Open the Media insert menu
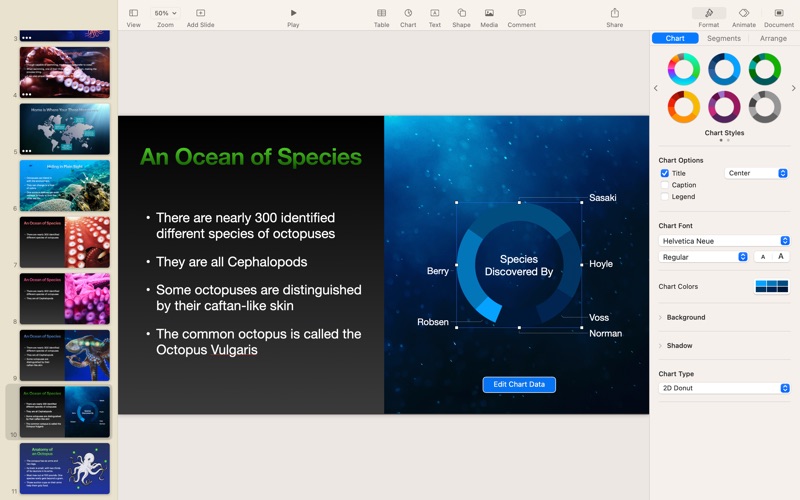Screen dimensions: 800x500 (489, 13)
